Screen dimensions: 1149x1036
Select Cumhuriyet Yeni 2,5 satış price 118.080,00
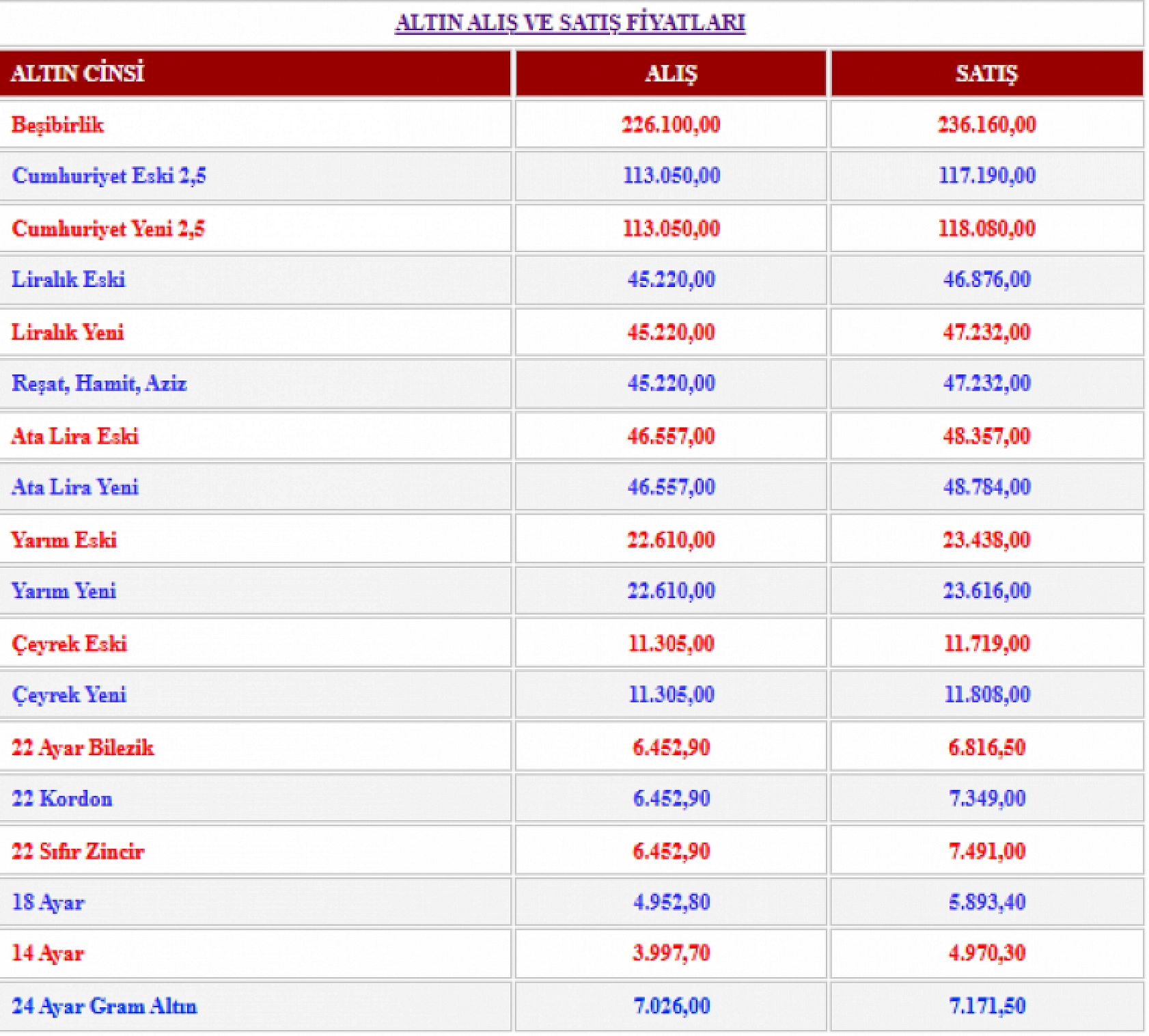(x=986, y=228)
